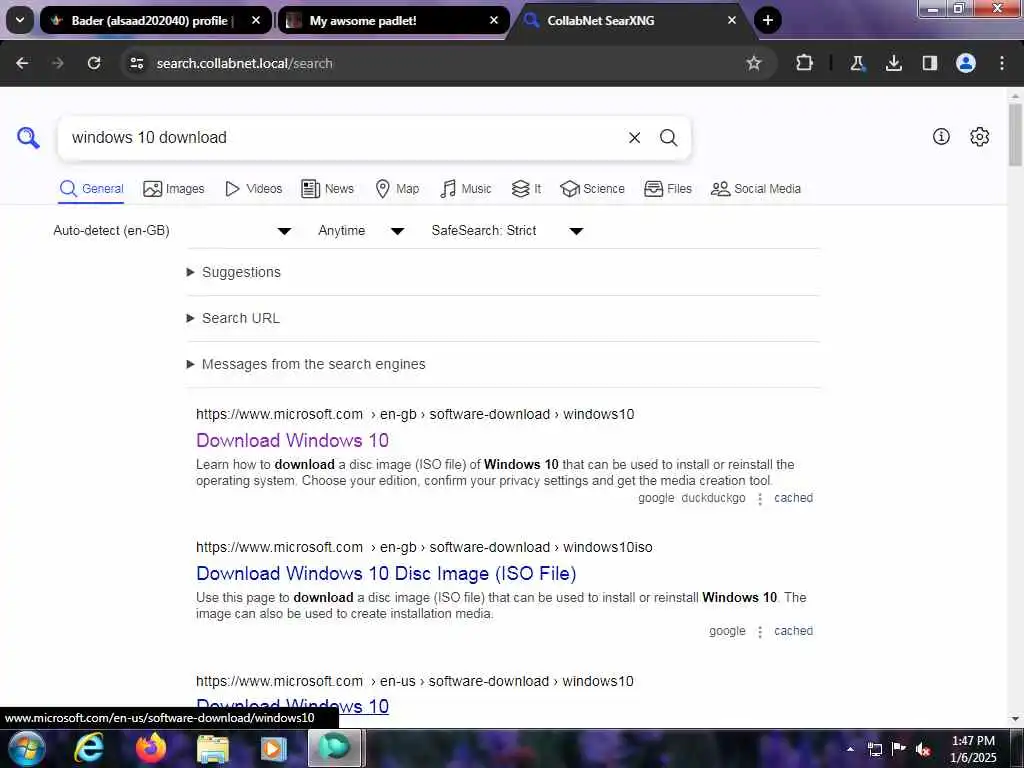Click the microsoft.com en-us windows10 URL

[415, 681]
